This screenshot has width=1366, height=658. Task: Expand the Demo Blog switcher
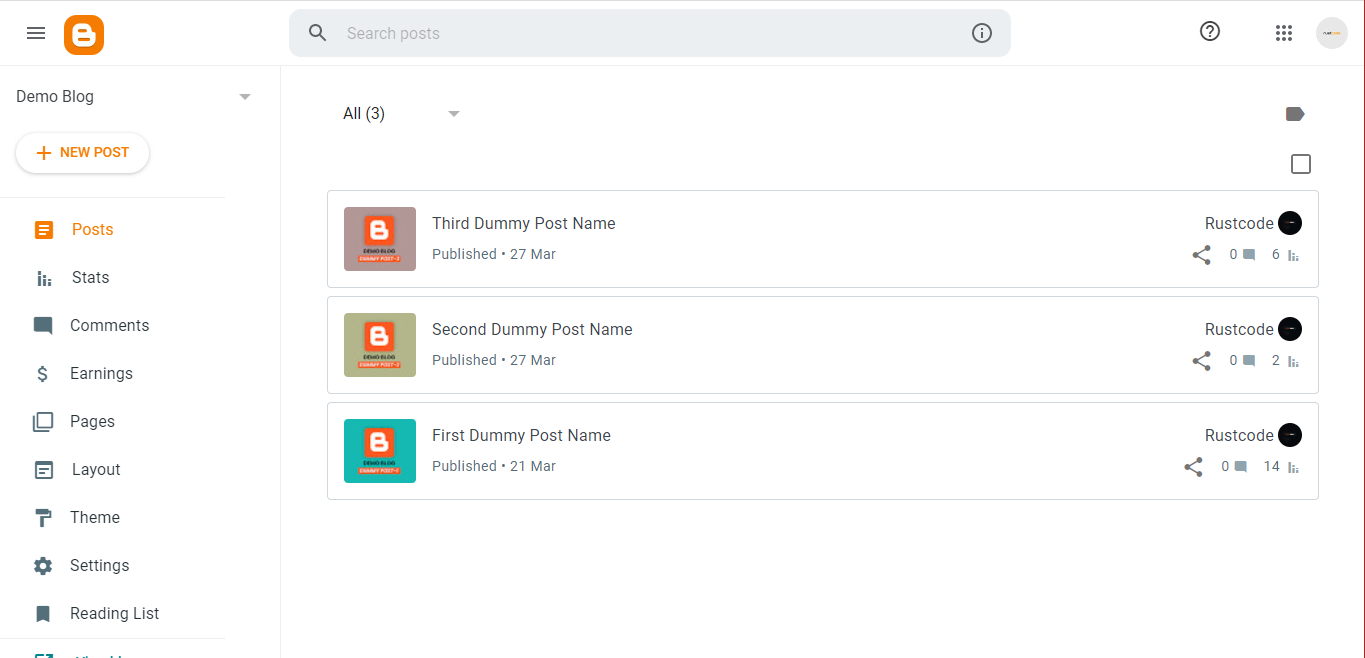tap(245, 96)
